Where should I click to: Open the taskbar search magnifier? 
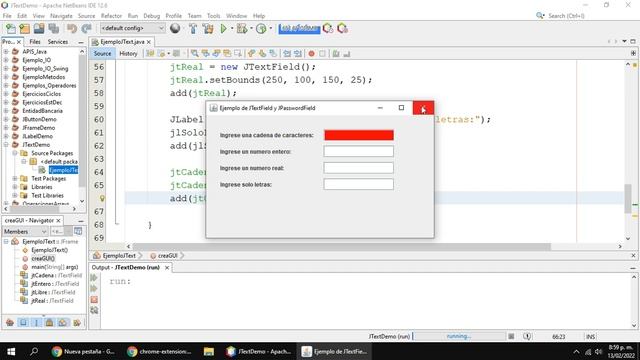(34, 351)
